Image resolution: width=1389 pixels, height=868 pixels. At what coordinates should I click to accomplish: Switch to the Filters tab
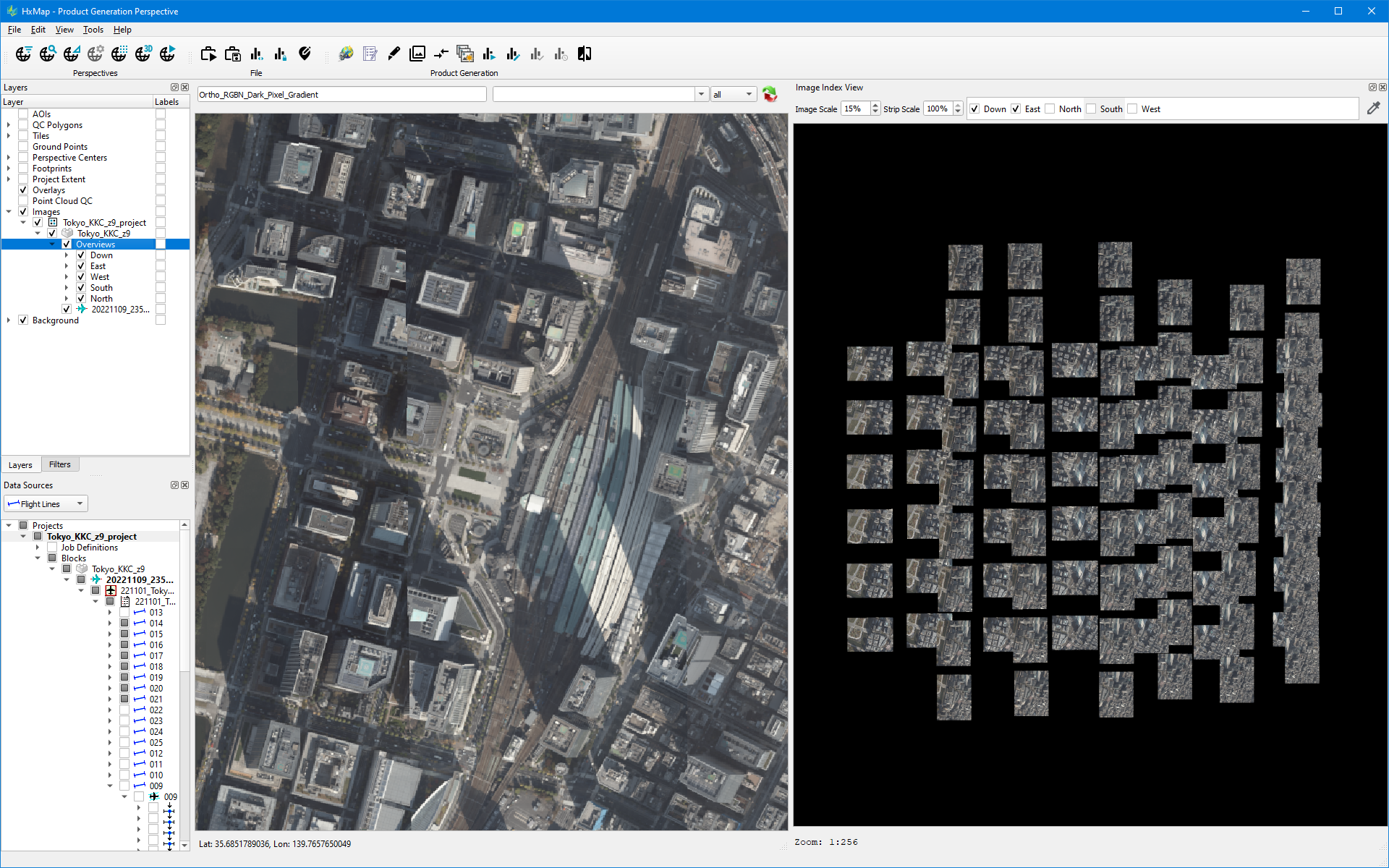pyautogui.click(x=60, y=464)
